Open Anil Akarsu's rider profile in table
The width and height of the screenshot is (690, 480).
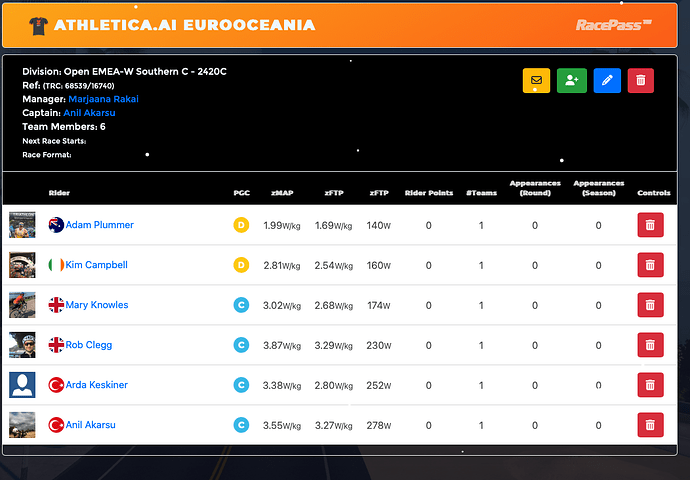click(x=90, y=425)
